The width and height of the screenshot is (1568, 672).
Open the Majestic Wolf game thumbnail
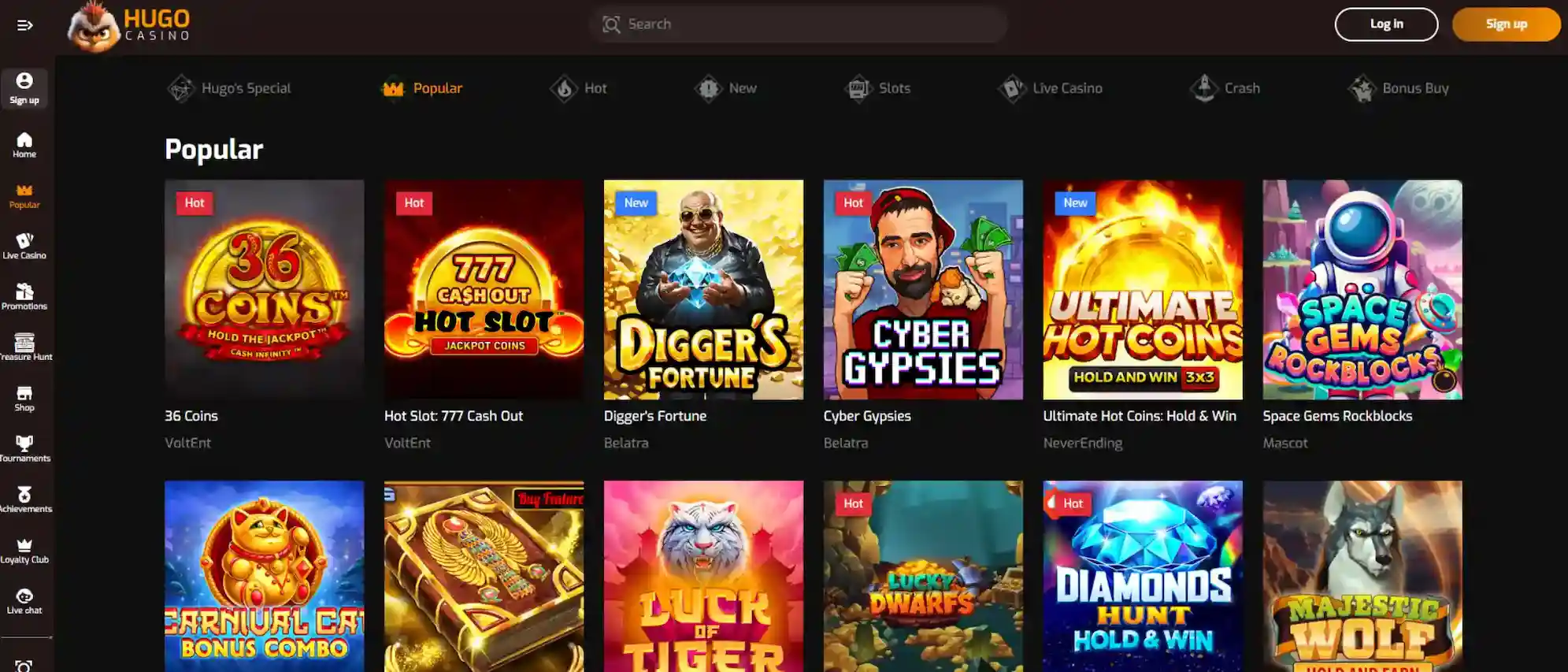tap(1362, 576)
